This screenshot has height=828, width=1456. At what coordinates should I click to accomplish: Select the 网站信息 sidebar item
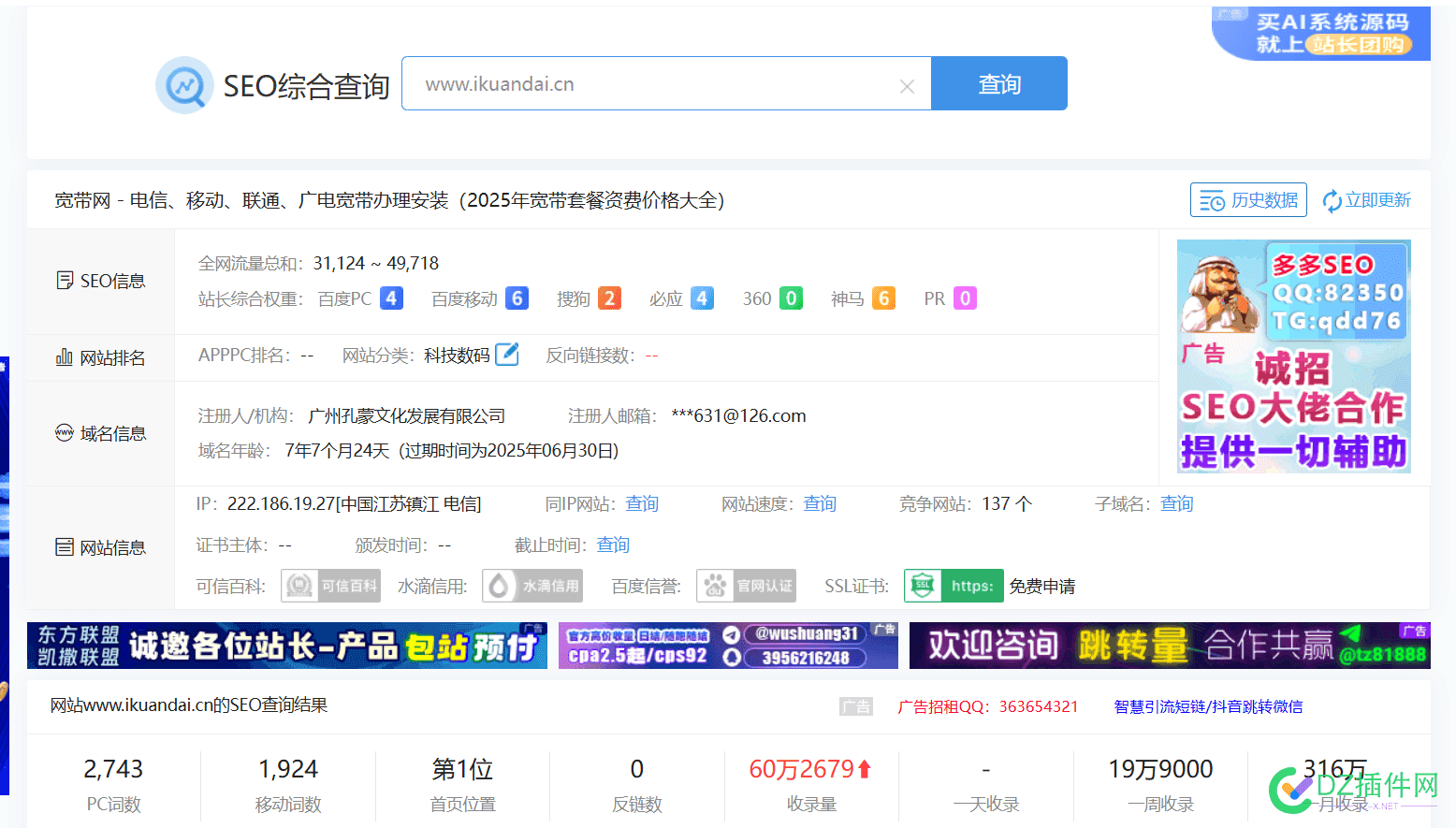(101, 547)
